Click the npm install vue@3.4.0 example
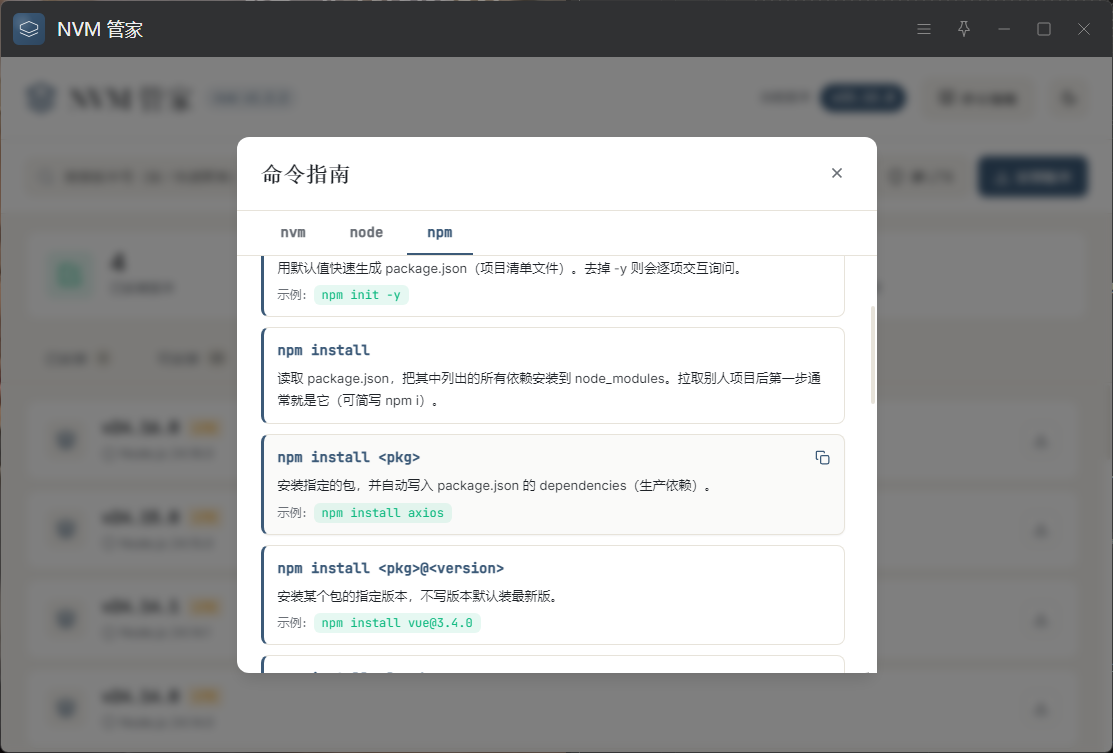The width and height of the screenshot is (1113, 753). [397, 623]
